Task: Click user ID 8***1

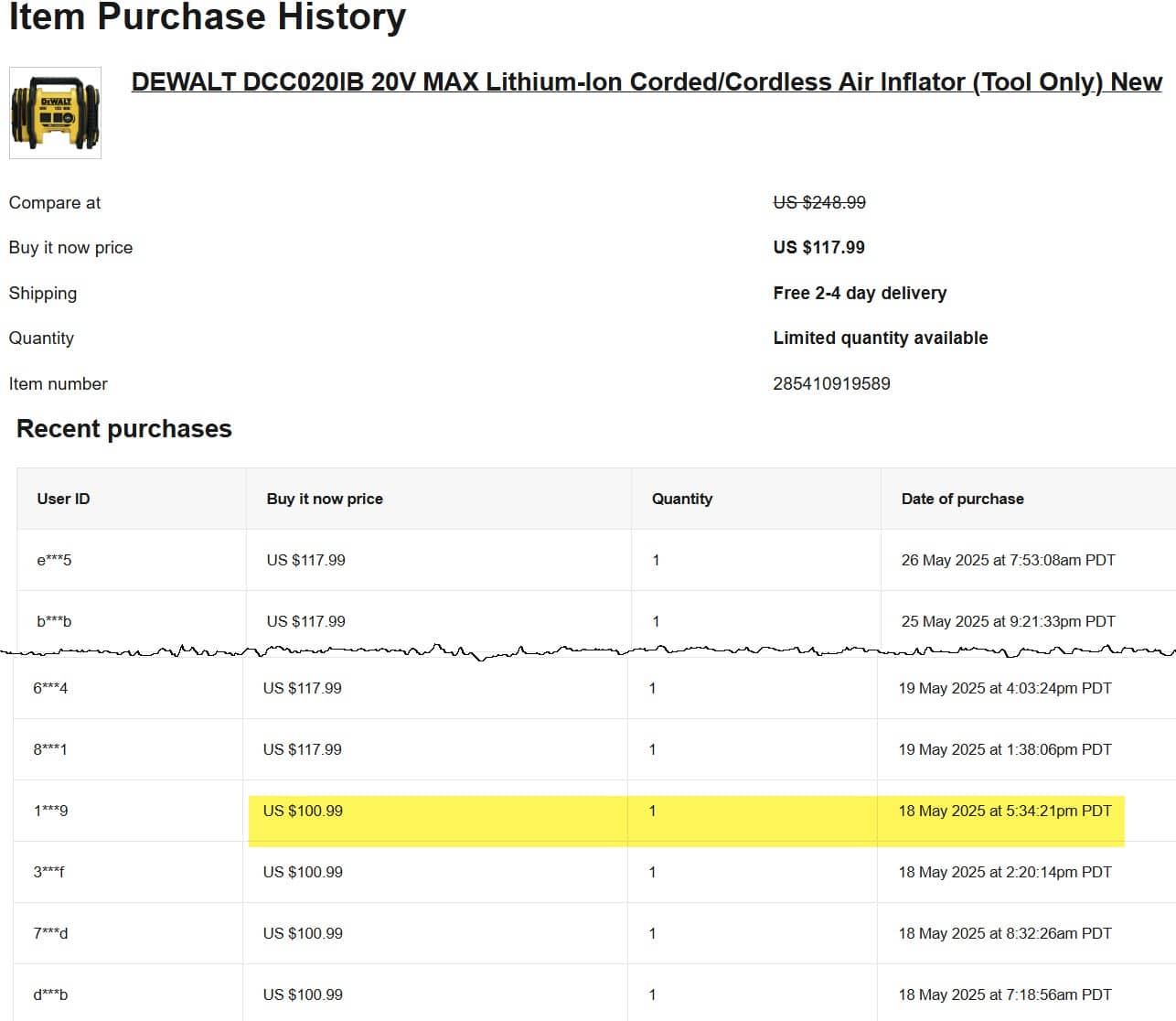Action: pos(50,749)
